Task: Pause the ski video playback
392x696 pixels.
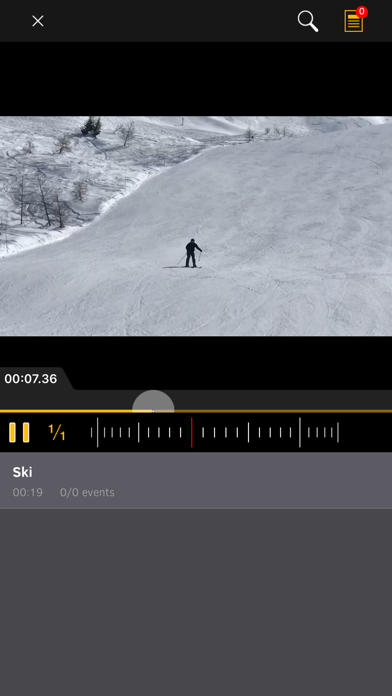Action: point(19,432)
